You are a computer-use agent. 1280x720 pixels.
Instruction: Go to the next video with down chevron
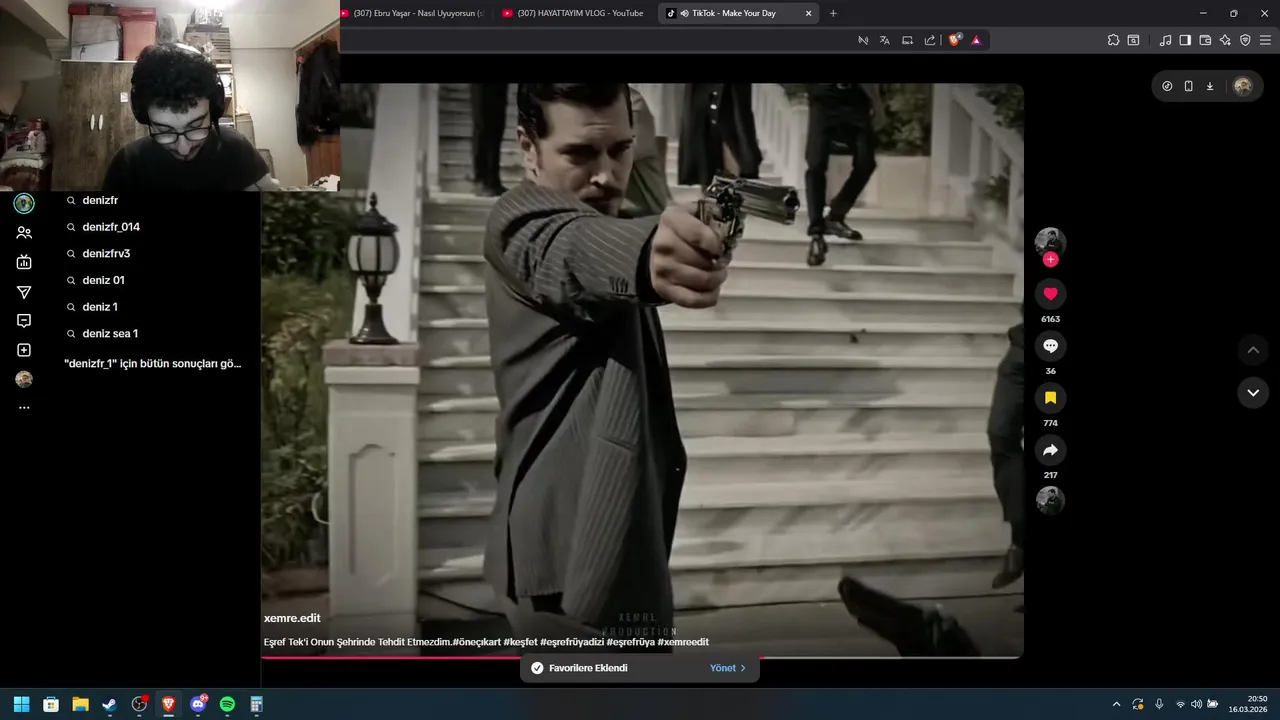coord(1253,393)
